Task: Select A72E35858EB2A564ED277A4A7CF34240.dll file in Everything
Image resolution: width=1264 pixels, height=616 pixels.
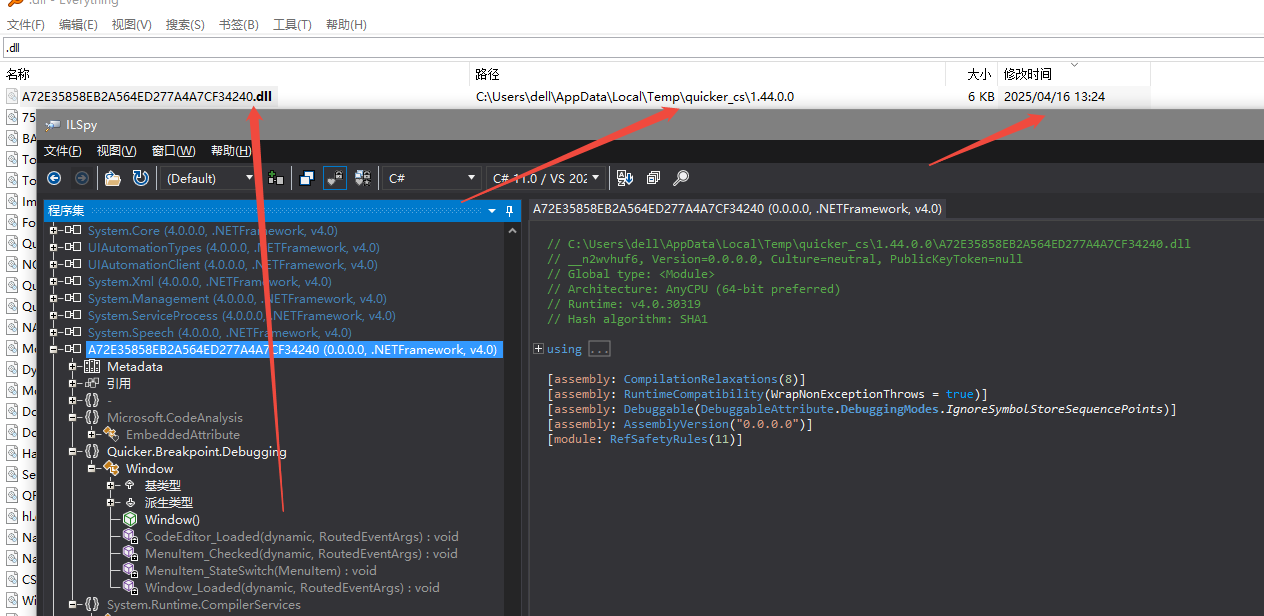Action: pos(147,97)
